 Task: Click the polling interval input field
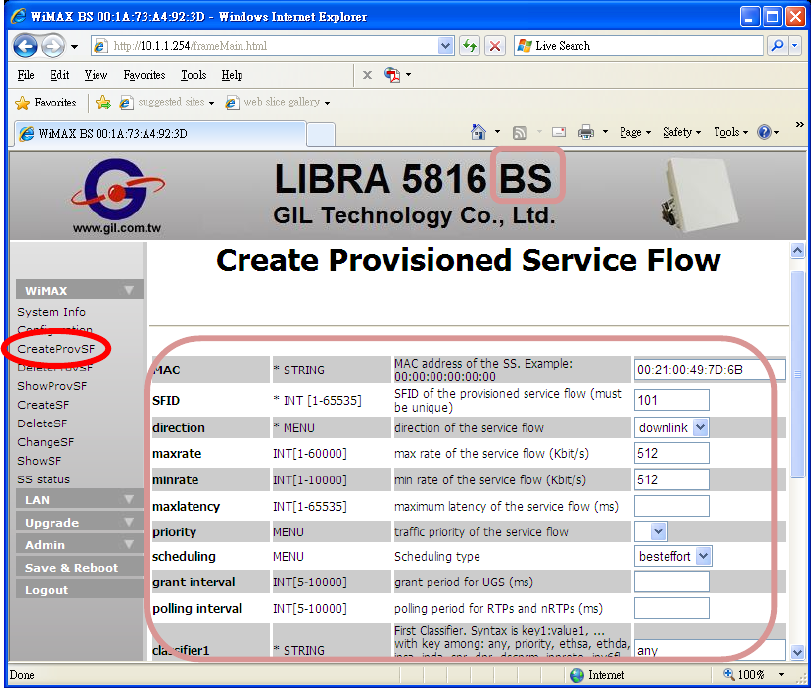672,608
